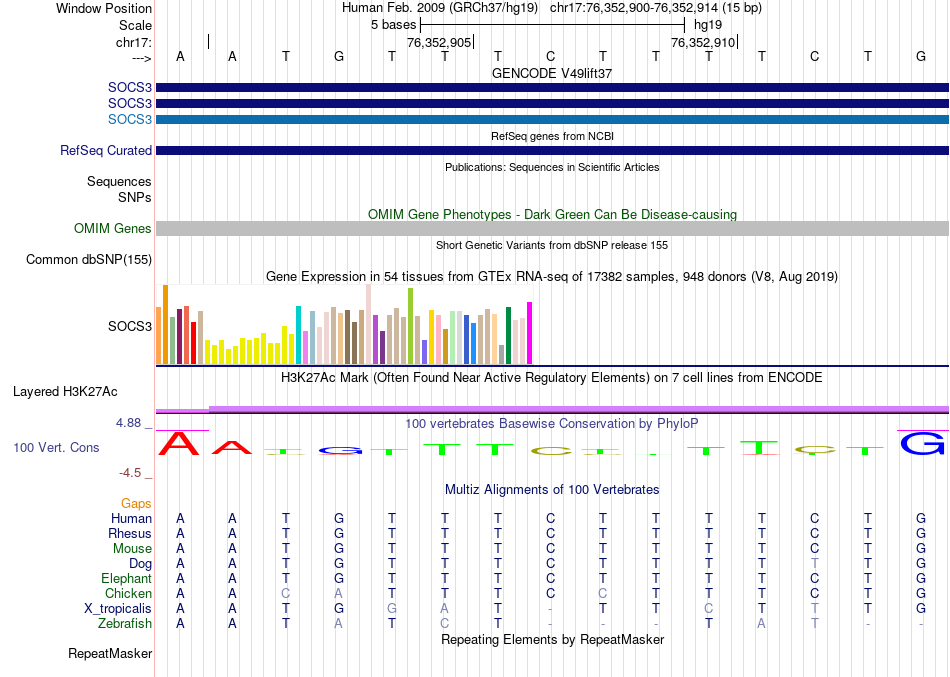The height and width of the screenshot is (677, 950).
Task: Click the Scale track label
Action: 135,25
